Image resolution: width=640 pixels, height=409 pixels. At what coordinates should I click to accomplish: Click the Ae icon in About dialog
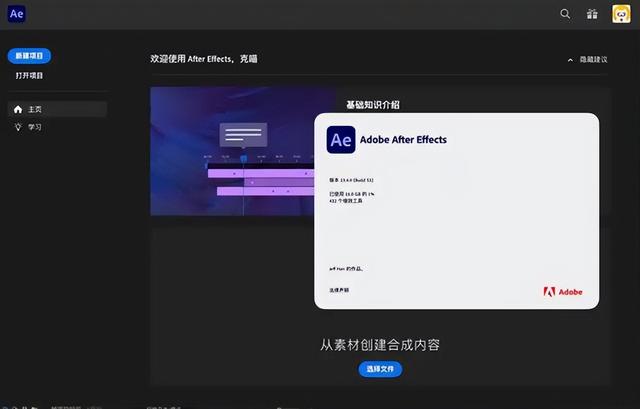click(x=341, y=140)
